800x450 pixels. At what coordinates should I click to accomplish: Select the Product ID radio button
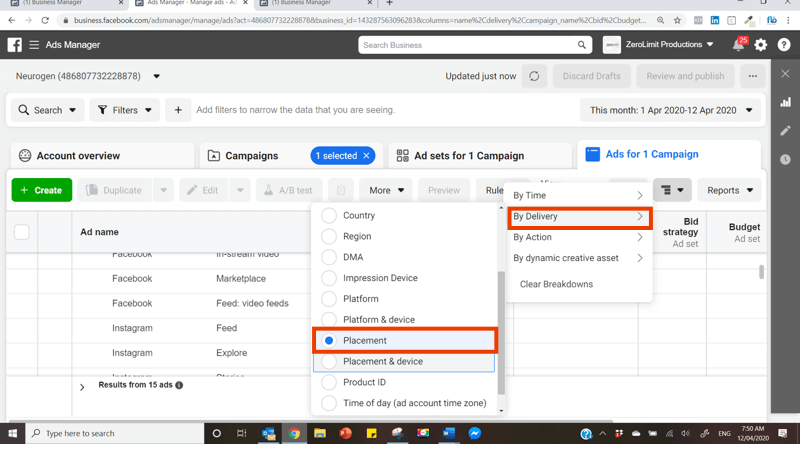[329, 382]
